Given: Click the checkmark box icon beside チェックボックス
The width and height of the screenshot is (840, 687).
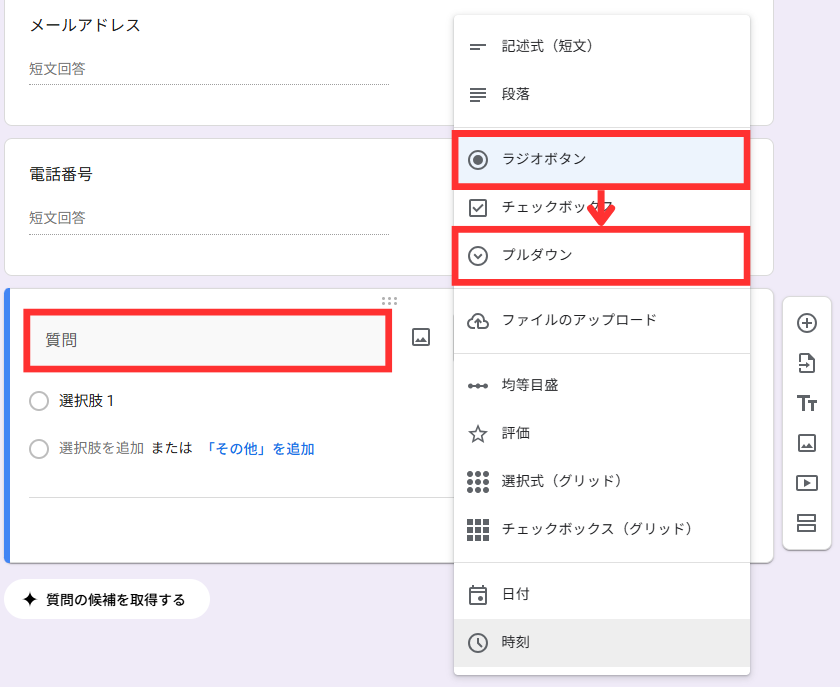Looking at the screenshot, I should pos(478,207).
